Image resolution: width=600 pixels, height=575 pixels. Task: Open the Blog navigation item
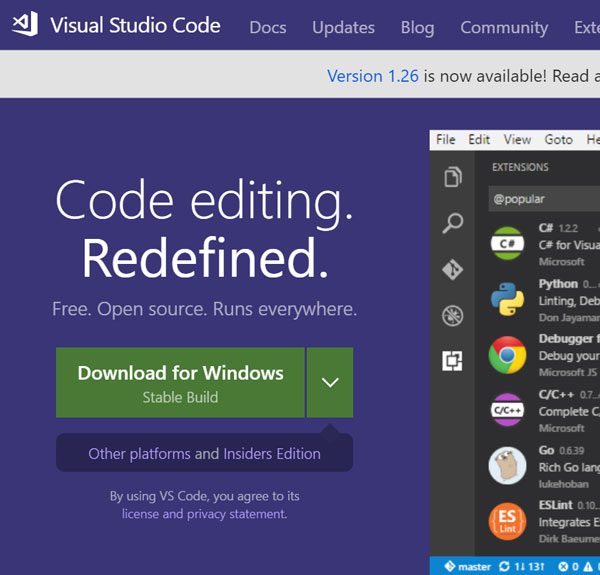417,28
